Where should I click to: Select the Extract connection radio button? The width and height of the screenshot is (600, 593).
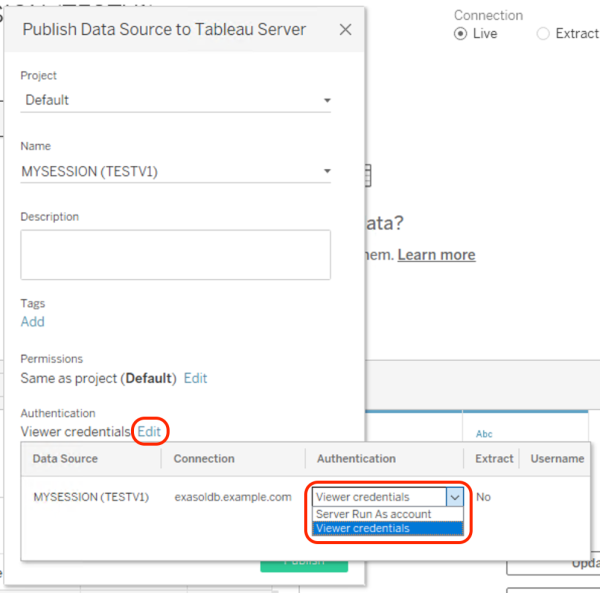[543, 34]
